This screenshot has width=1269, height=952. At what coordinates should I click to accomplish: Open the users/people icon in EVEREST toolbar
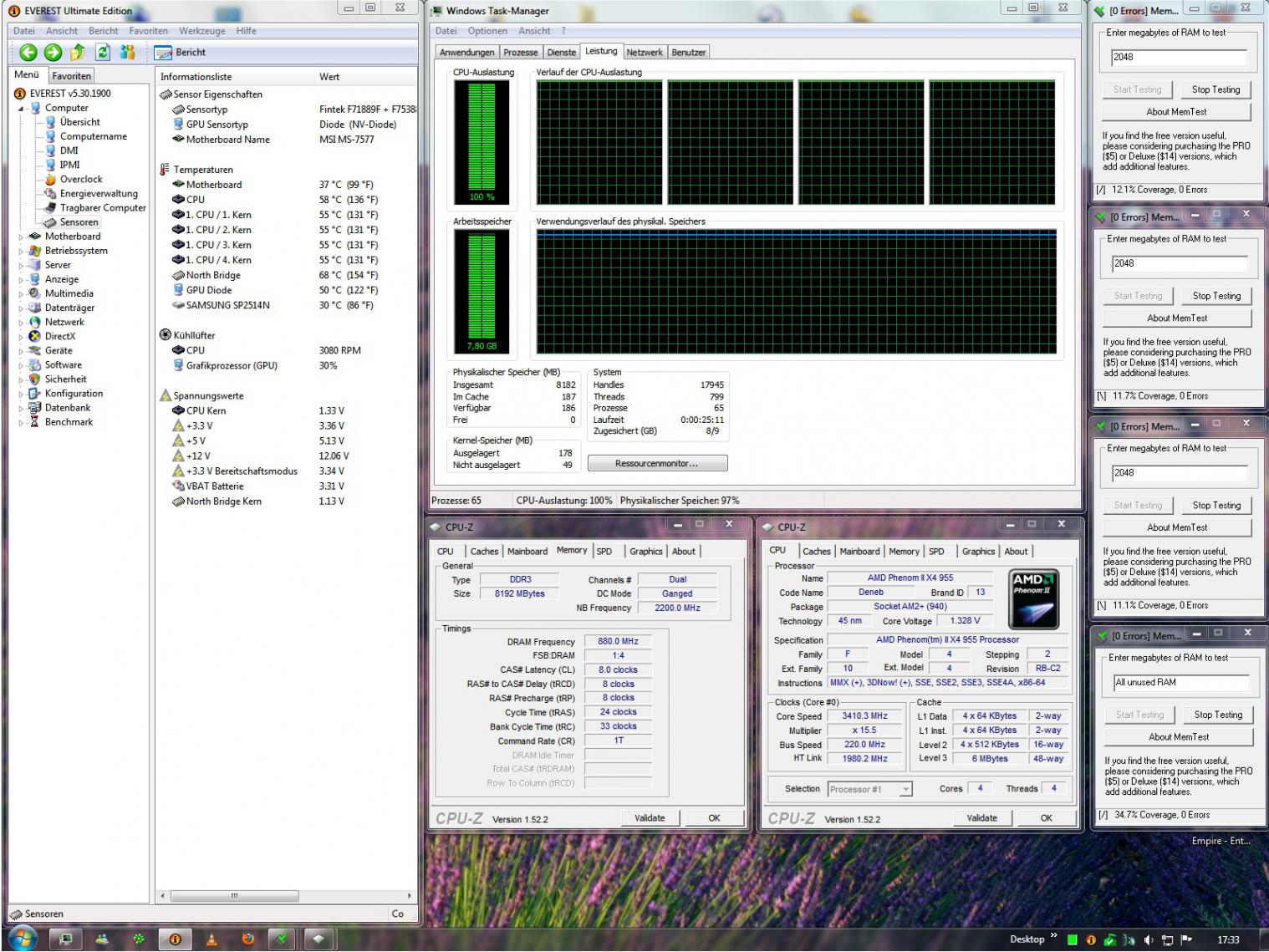coord(127,53)
